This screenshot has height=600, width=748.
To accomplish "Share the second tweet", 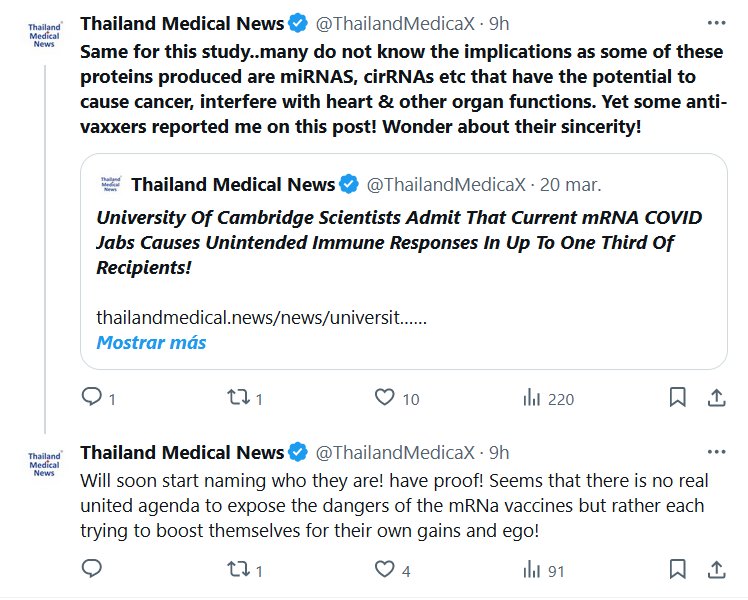I will (716, 570).
